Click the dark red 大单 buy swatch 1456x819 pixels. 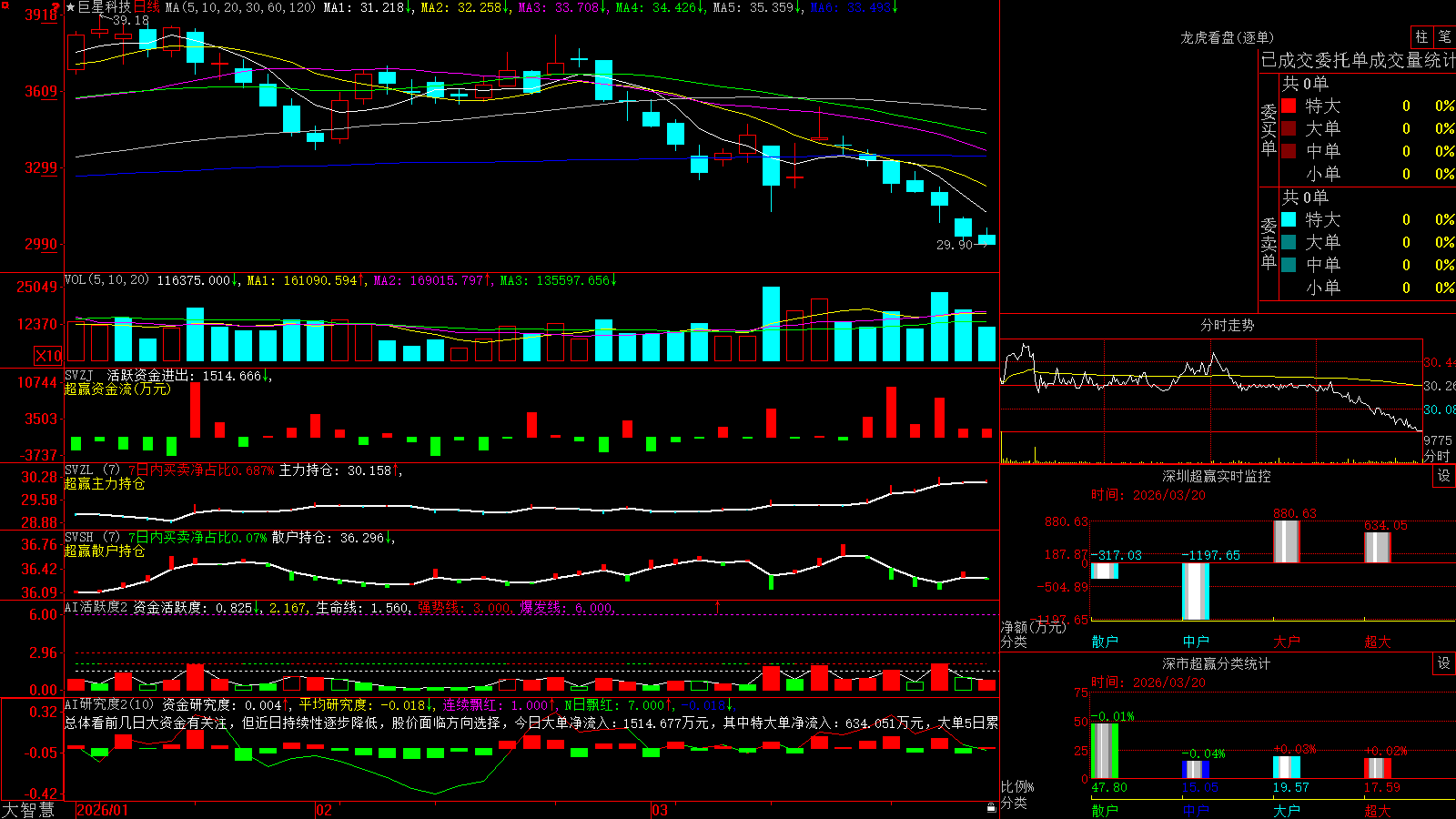1289,128
